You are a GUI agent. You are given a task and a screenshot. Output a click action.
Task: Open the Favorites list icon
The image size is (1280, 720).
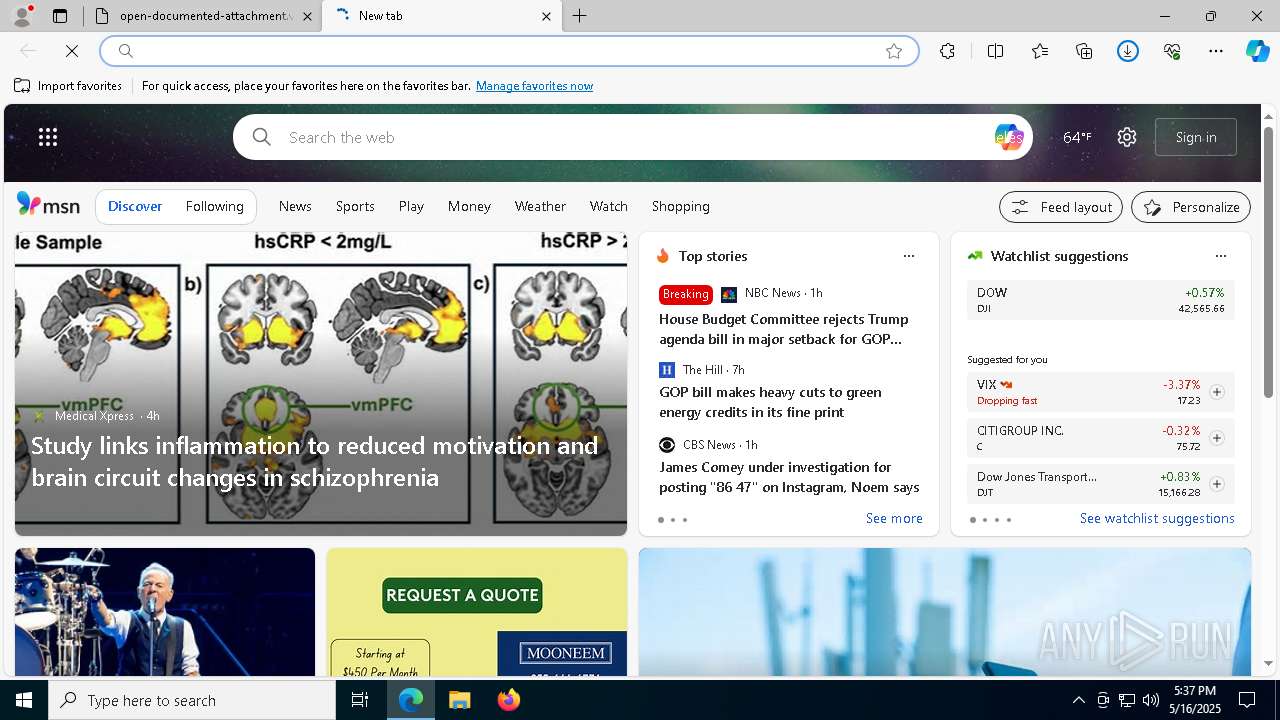[1040, 51]
